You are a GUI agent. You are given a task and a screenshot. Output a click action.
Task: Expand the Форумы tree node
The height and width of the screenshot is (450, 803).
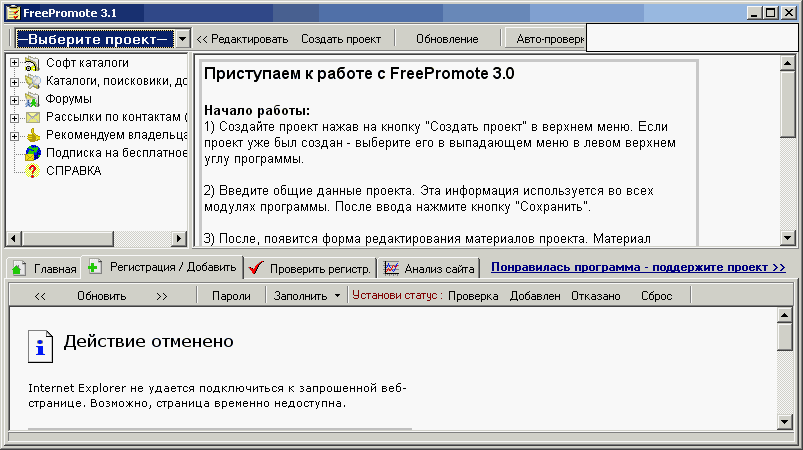point(14,99)
